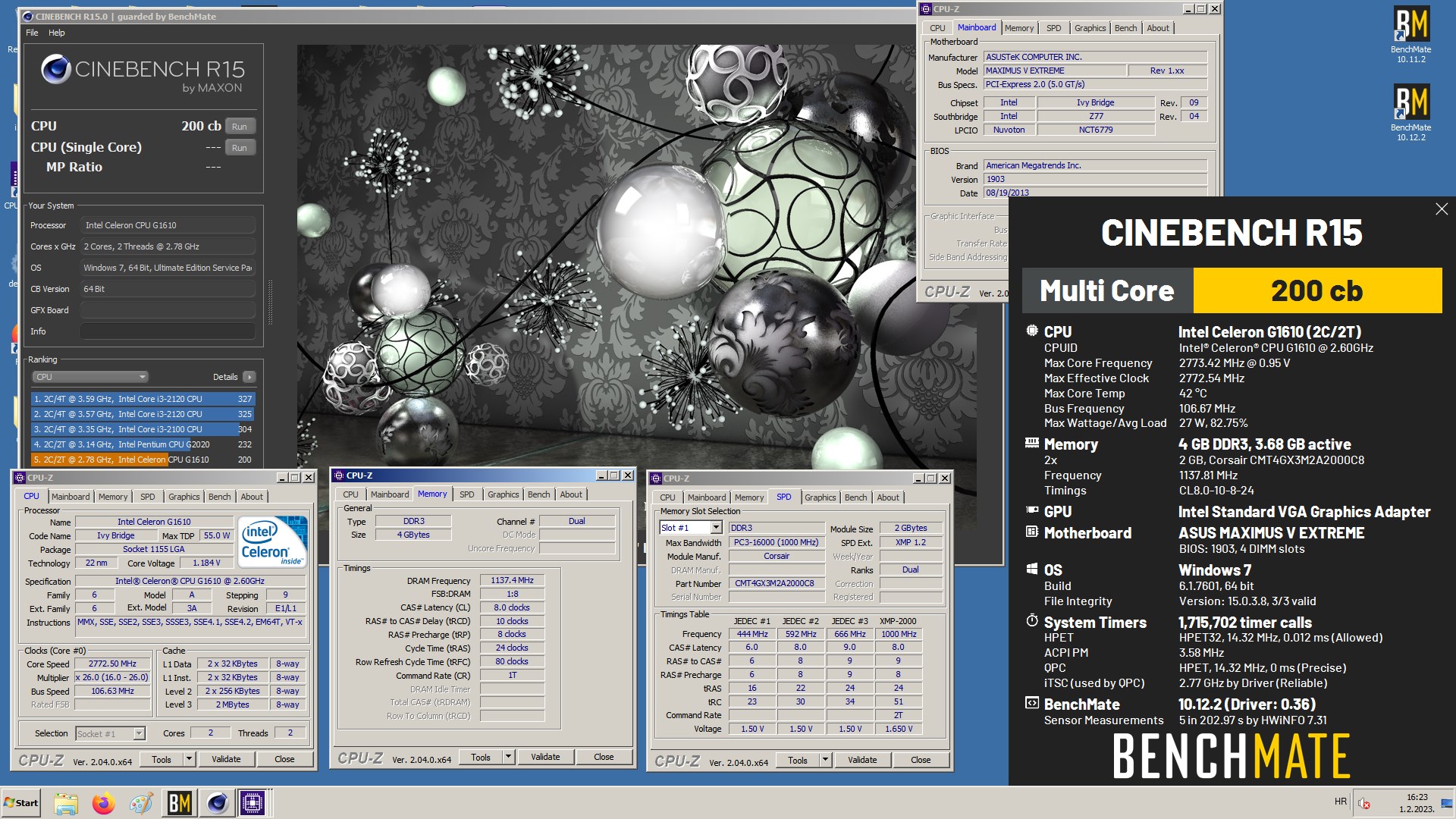Click the CPU chip icon in BenchMate panel

click(x=1031, y=331)
